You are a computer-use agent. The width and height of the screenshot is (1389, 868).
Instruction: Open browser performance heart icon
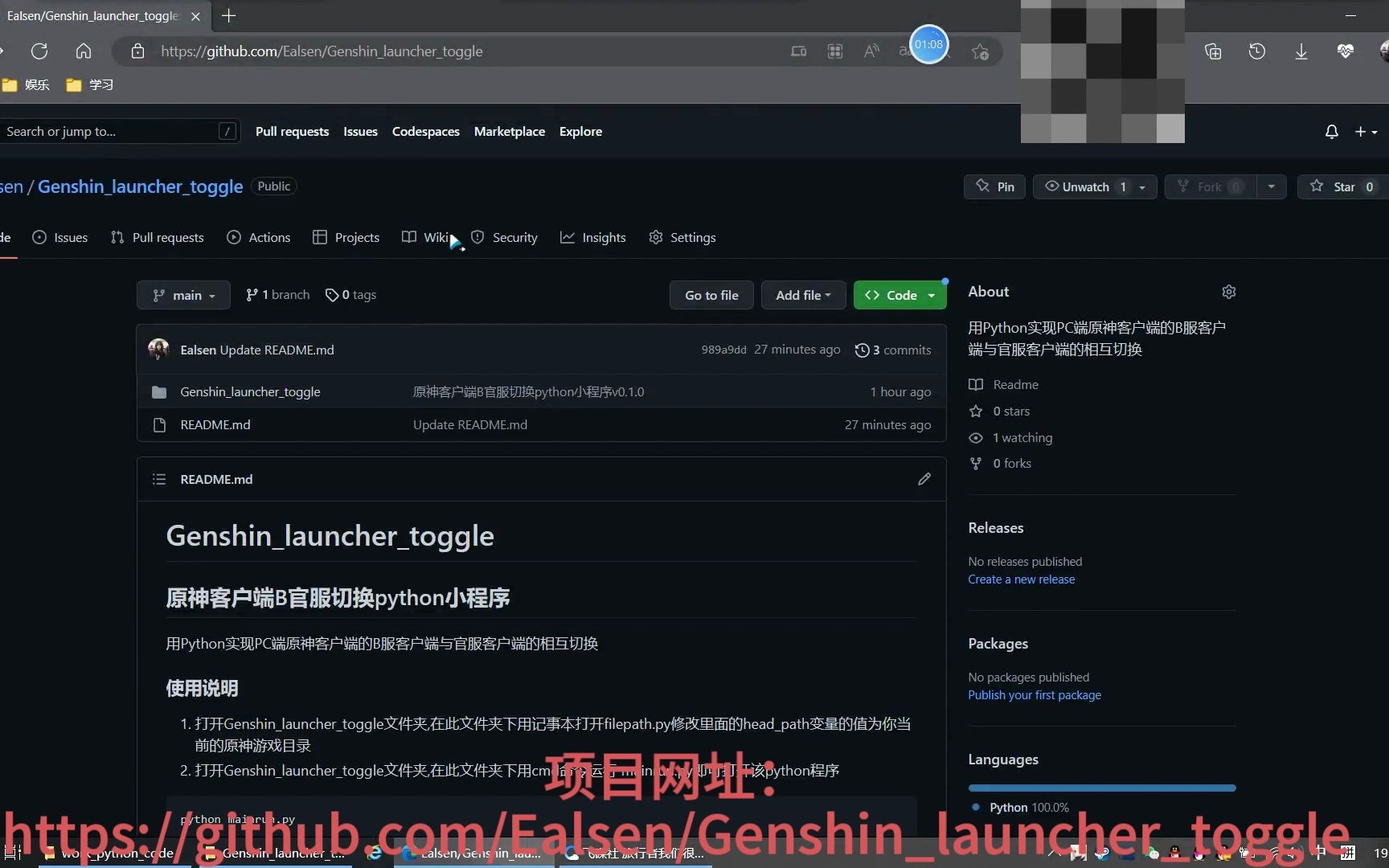click(1345, 51)
